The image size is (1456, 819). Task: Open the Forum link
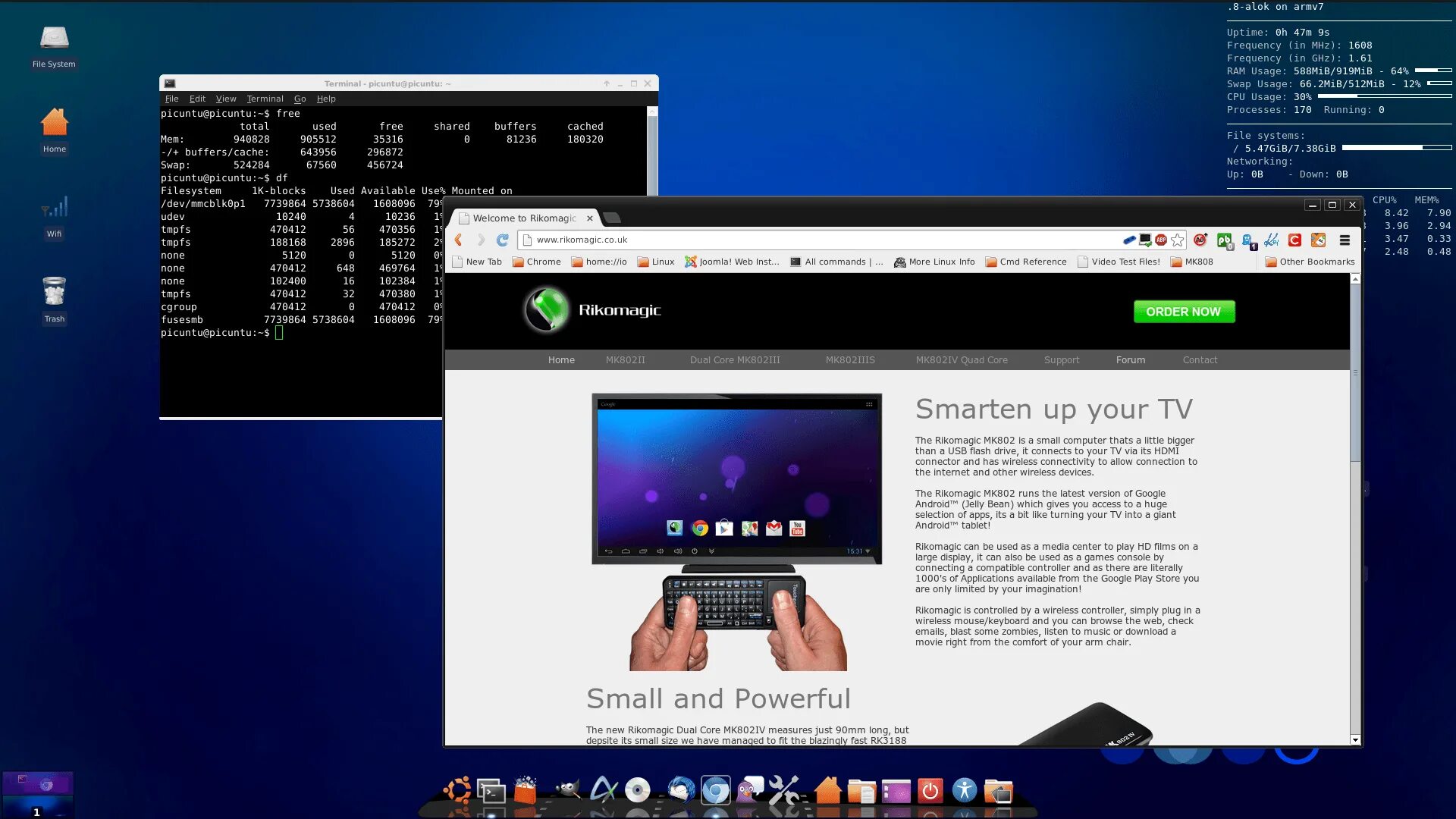pyautogui.click(x=1130, y=360)
